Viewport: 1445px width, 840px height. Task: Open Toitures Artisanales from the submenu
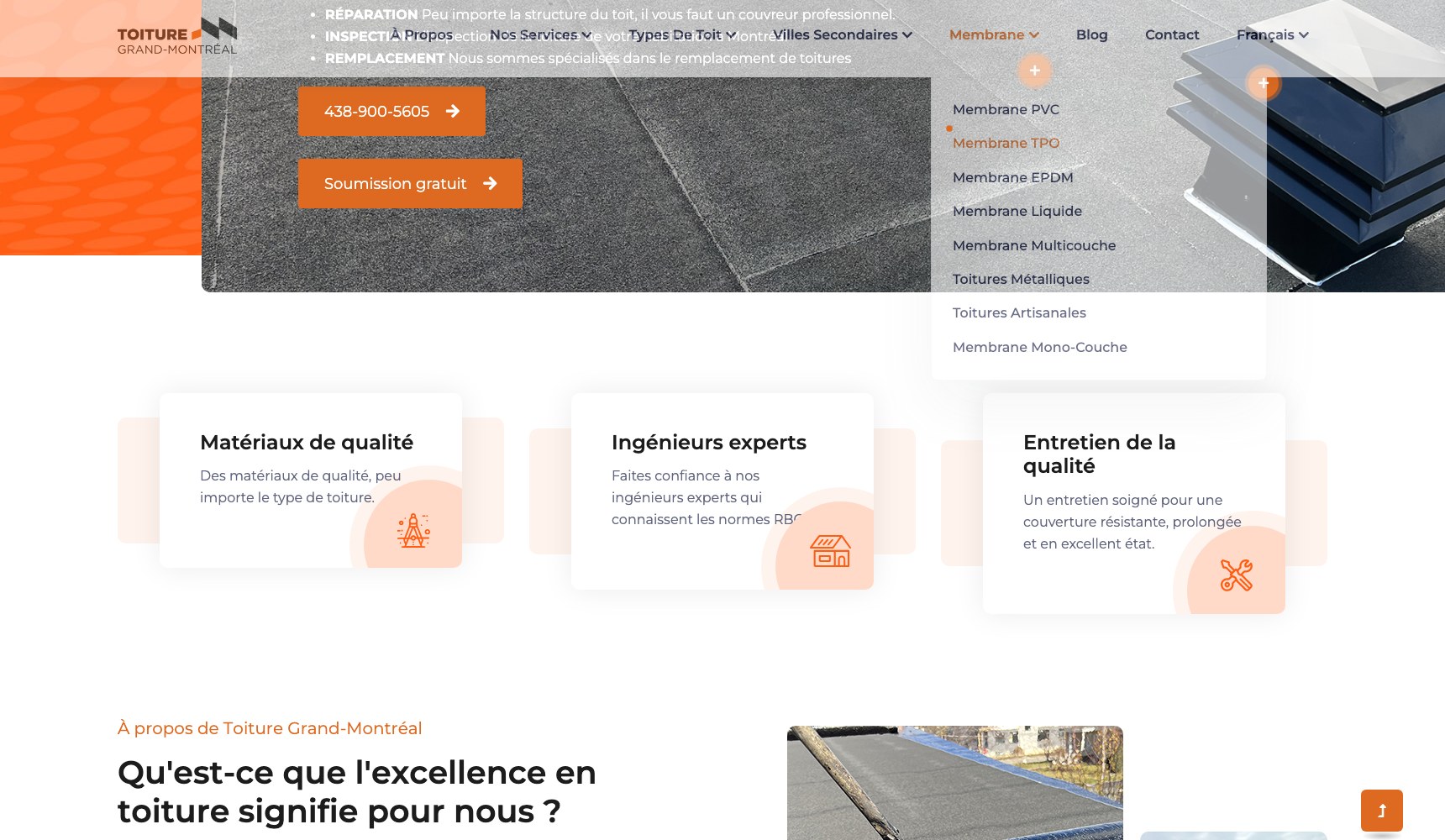[1019, 312]
